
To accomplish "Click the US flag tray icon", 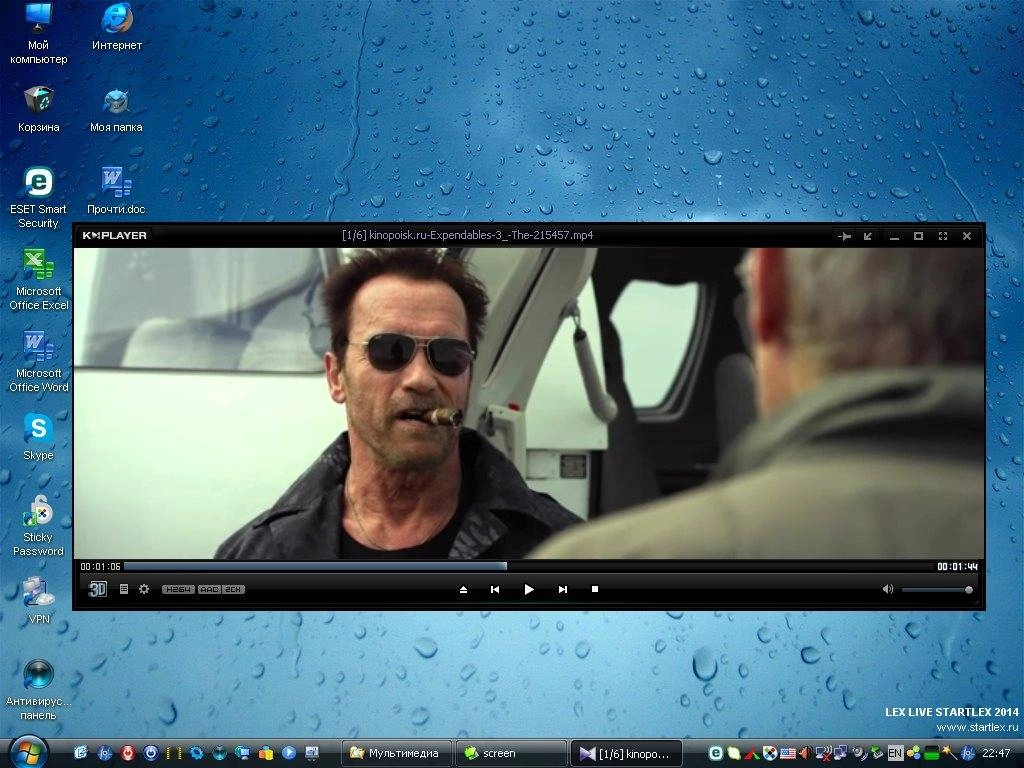I will pyautogui.click(x=788, y=753).
